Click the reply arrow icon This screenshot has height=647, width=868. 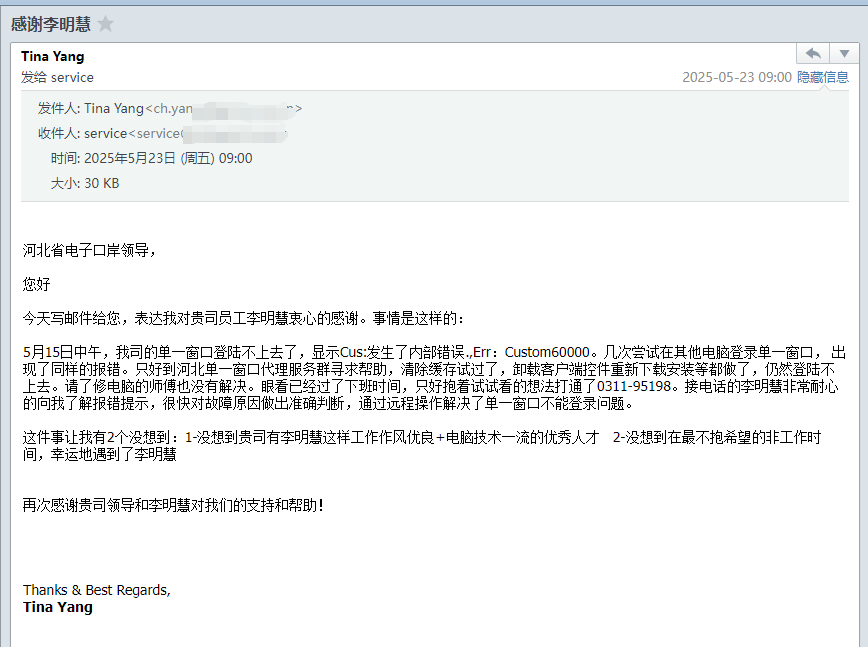click(813, 54)
